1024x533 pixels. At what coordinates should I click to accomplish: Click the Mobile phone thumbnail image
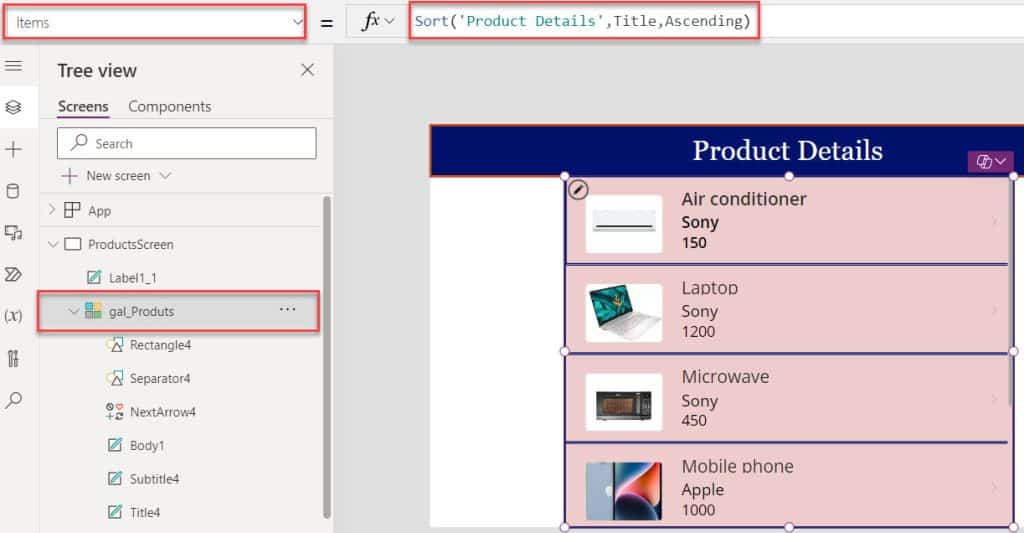pyautogui.click(x=624, y=491)
